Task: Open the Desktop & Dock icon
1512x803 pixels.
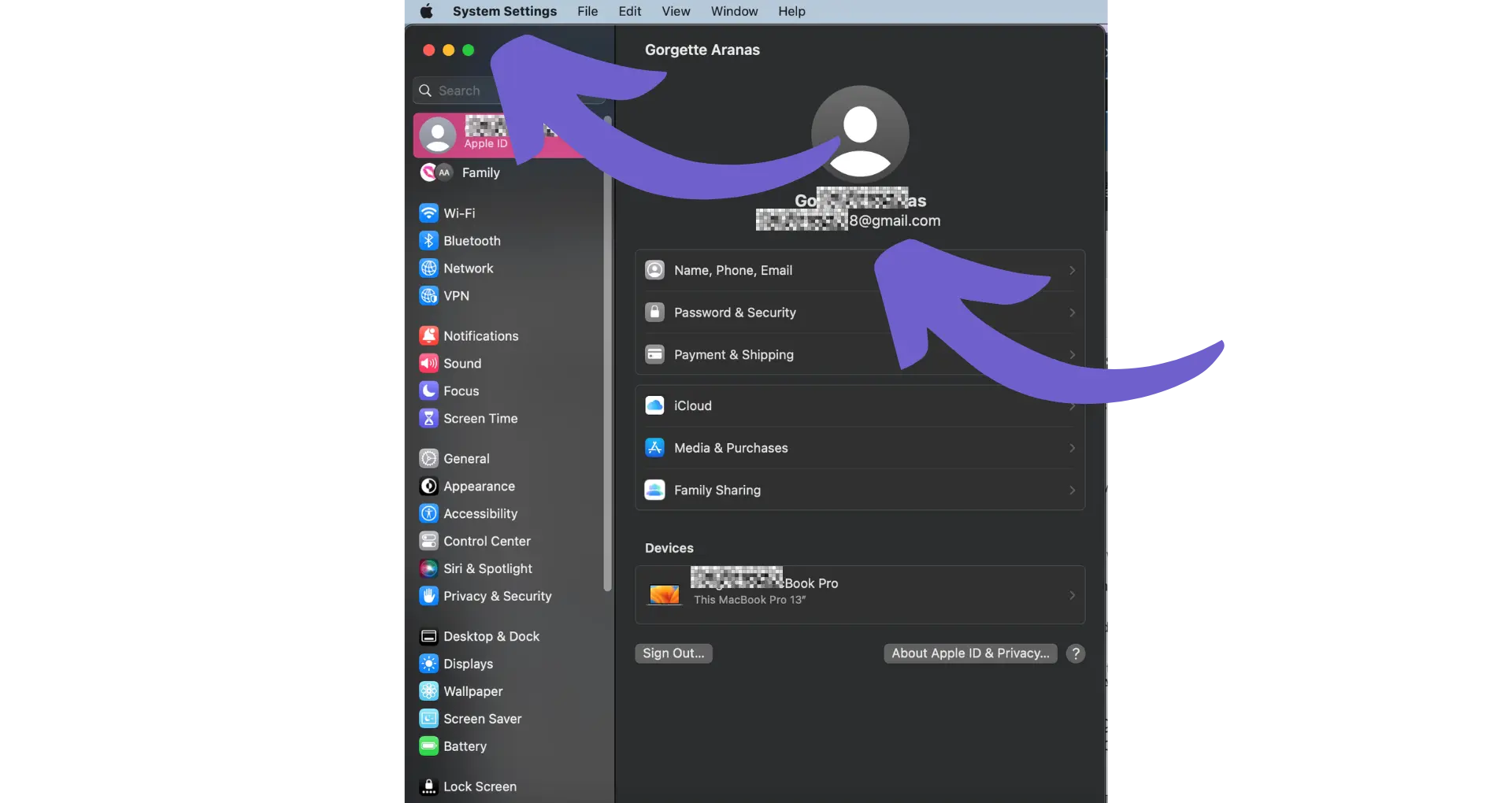Action: pyautogui.click(x=428, y=637)
